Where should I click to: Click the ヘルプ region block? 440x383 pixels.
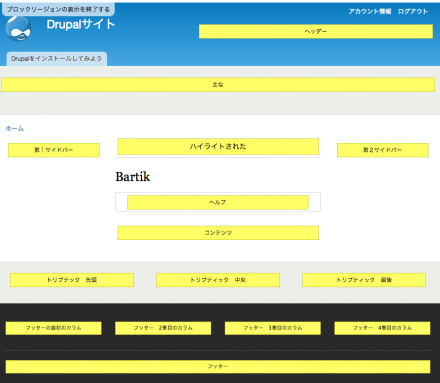click(x=218, y=202)
